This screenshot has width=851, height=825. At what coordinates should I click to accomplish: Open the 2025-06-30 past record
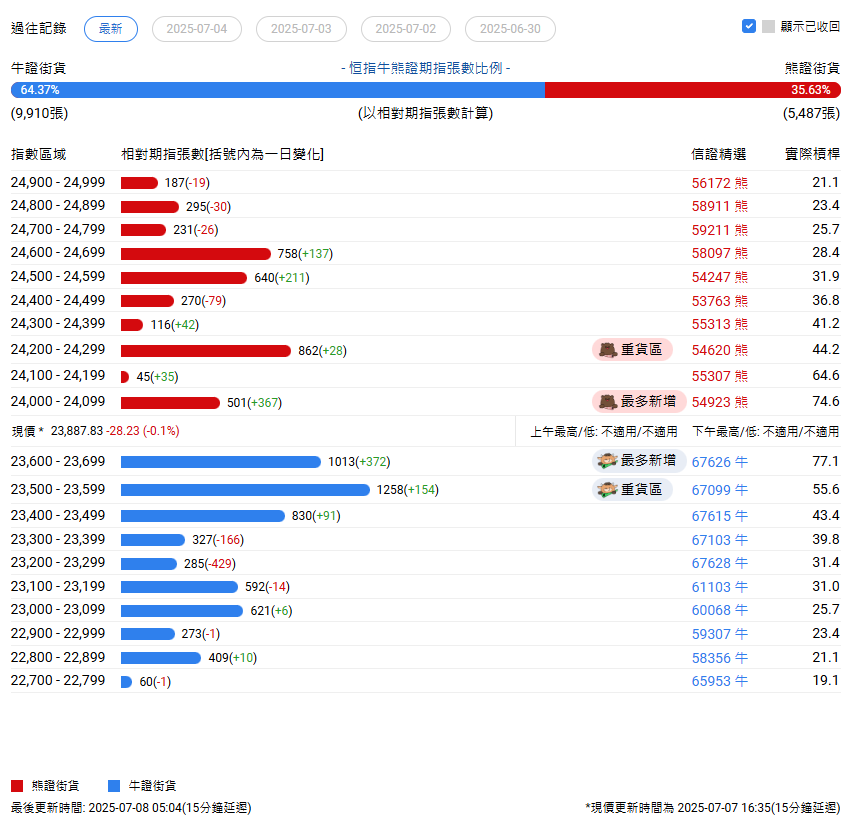click(510, 29)
